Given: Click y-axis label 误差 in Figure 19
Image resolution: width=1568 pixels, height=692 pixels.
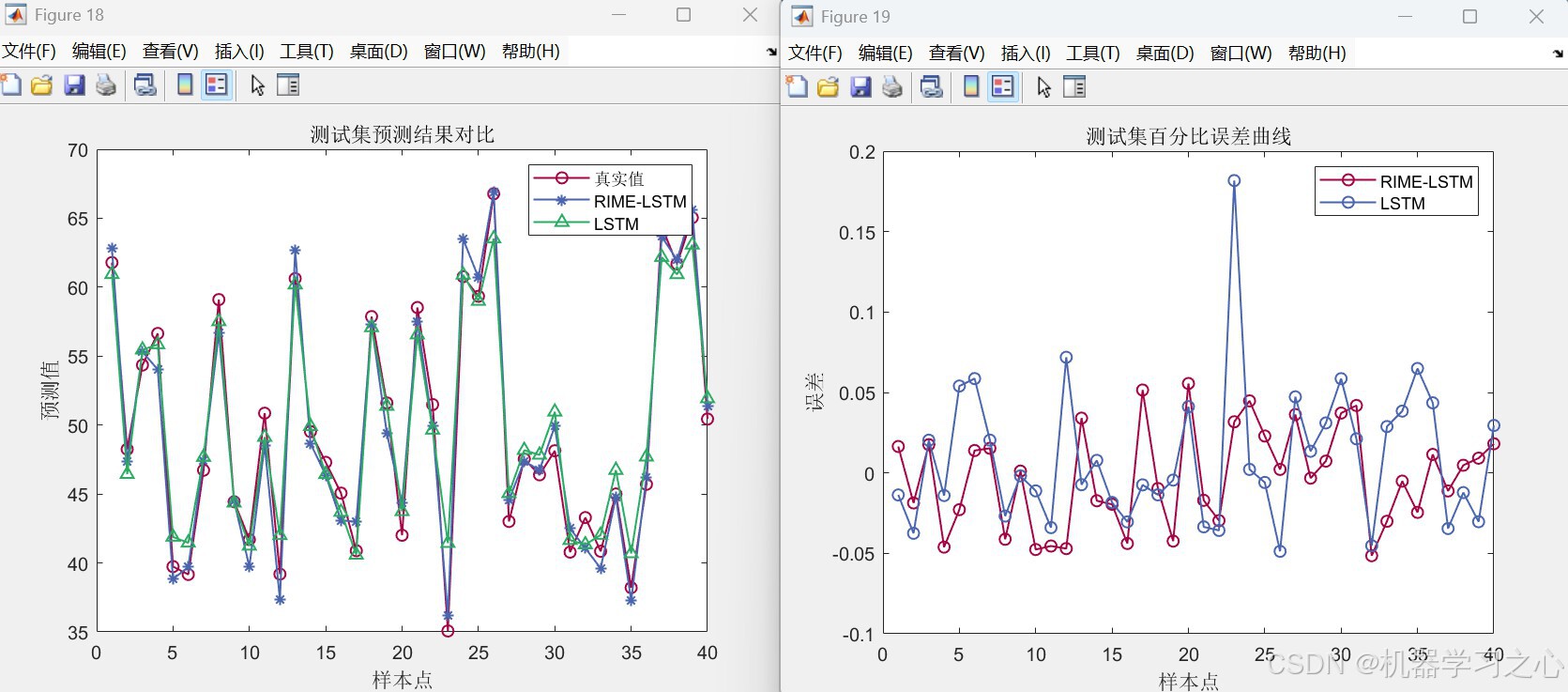Looking at the screenshot, I should [x=814, y=392].
